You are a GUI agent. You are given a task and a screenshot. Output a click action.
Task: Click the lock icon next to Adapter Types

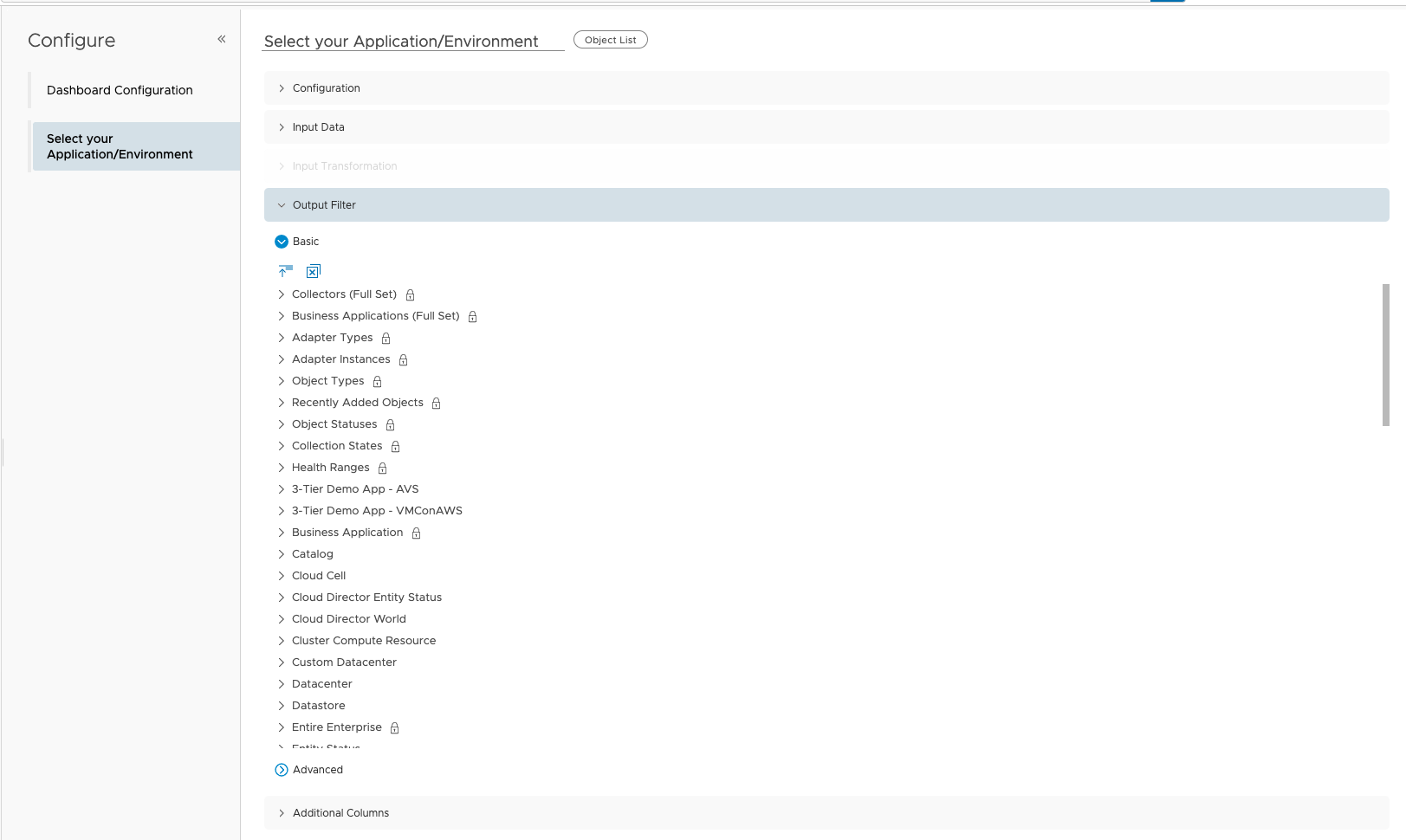coord(385,338)
